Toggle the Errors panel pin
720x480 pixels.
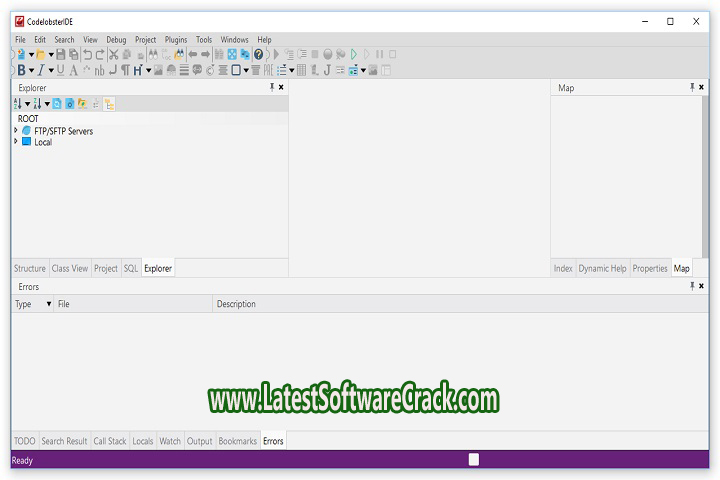[691, 286]
